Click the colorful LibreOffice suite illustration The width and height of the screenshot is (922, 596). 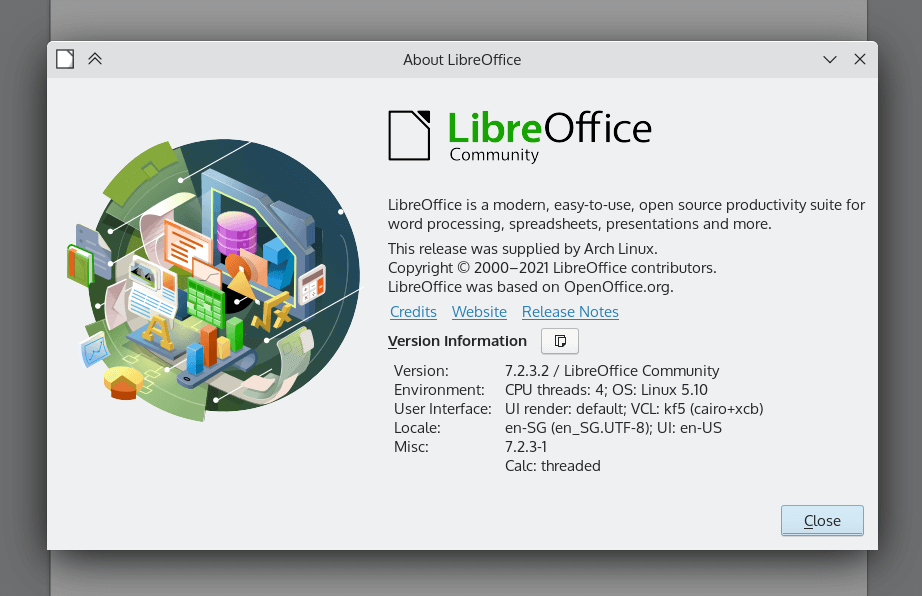click(213, 280)
